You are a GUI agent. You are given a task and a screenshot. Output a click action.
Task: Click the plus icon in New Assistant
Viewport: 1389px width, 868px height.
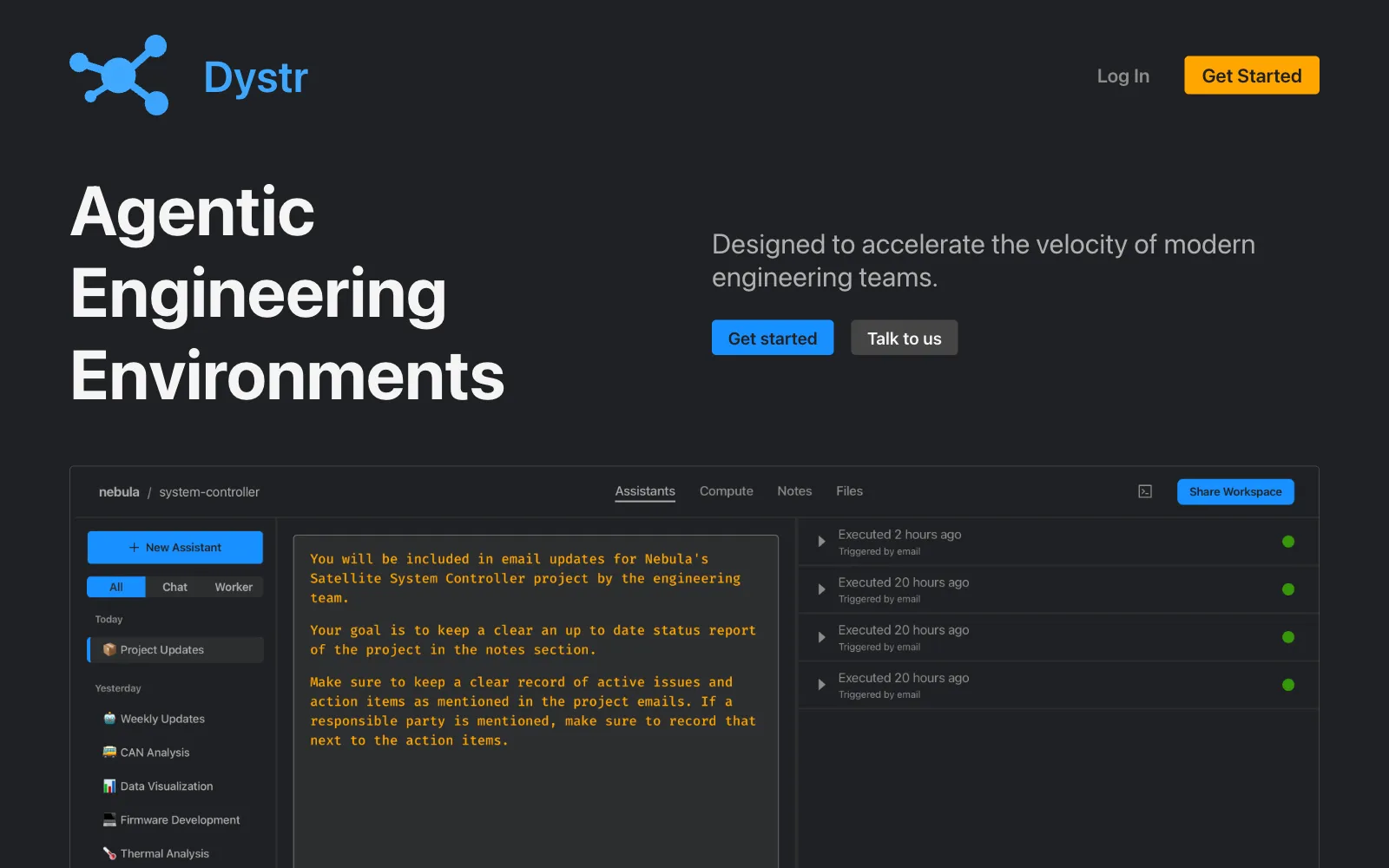coord(134,548)
